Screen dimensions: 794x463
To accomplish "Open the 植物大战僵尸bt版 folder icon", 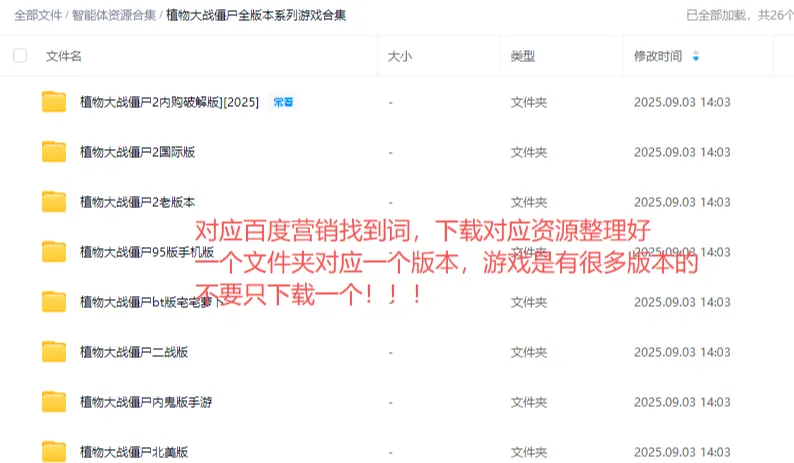I will point(54,302).
